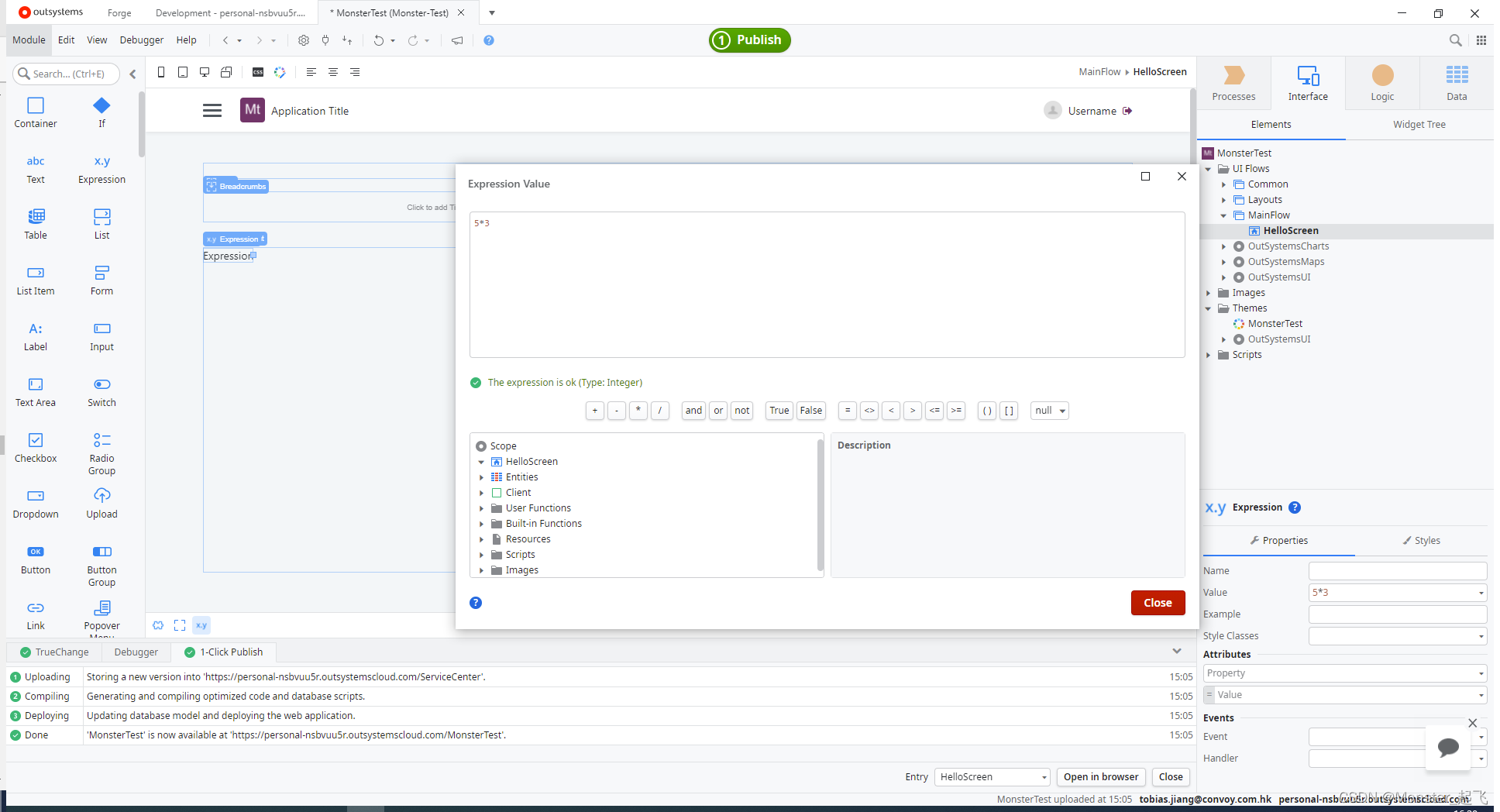Open help icon in Expression Value dialog

point(476,603)
